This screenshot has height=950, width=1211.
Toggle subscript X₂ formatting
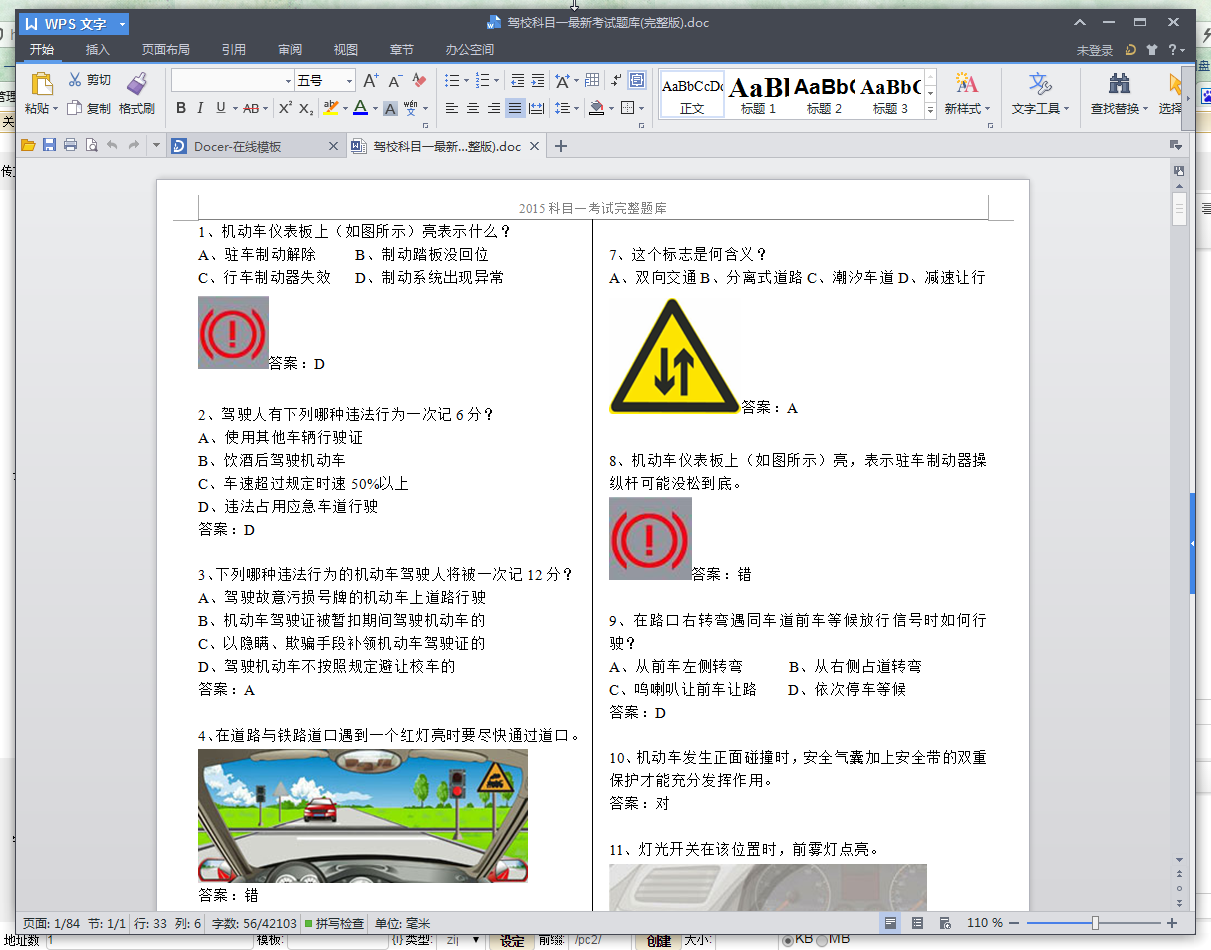pos(306,108)
